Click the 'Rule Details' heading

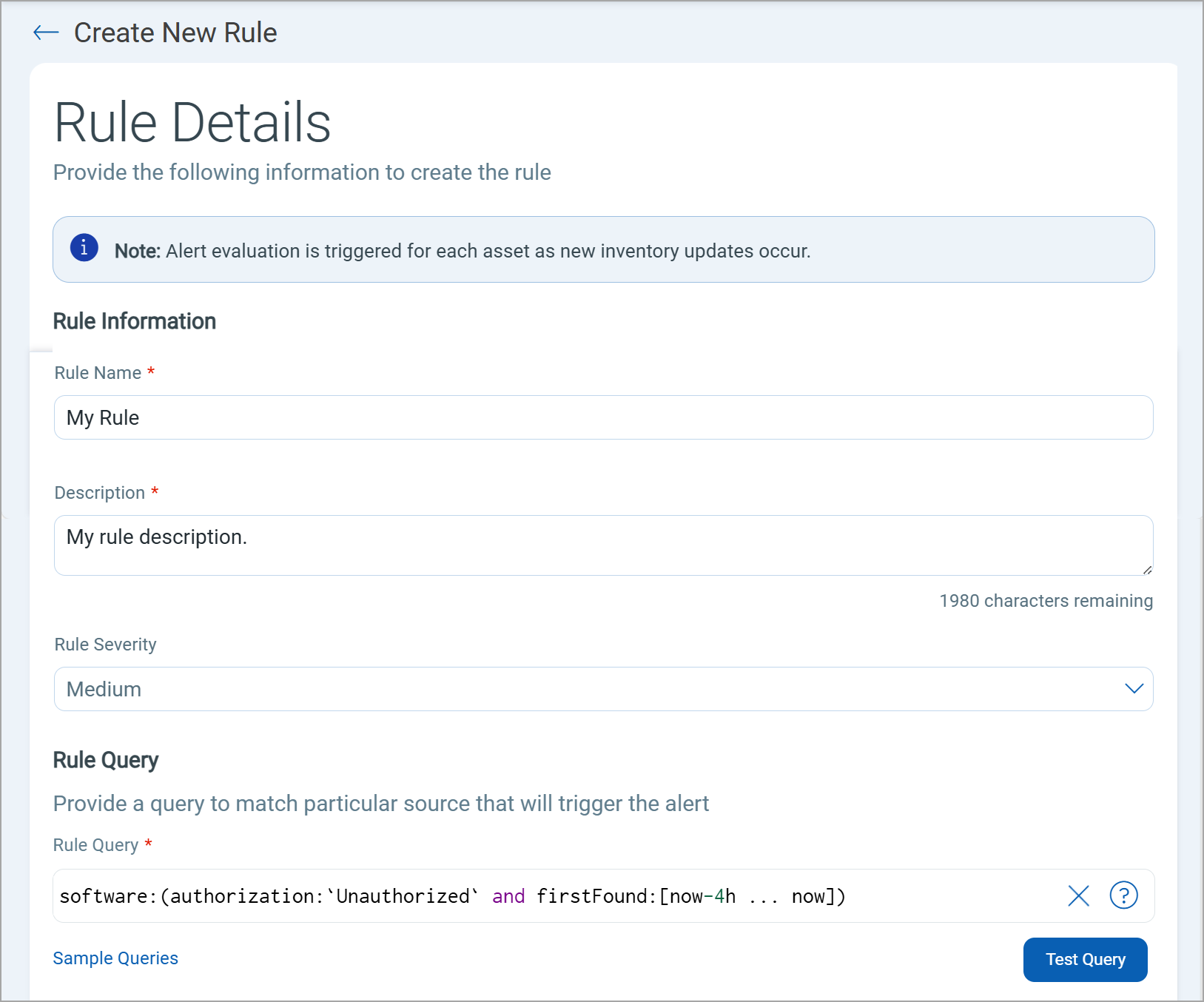click(x=192, y=123)
